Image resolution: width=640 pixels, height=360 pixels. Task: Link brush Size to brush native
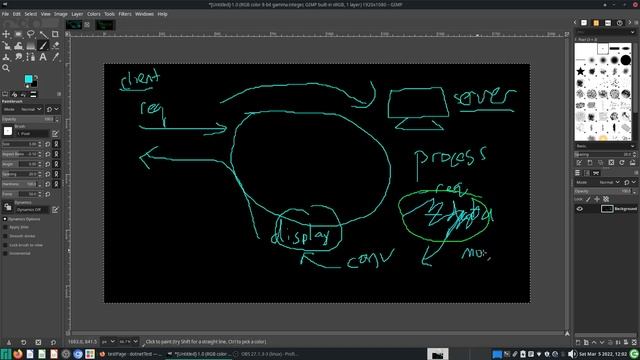click(56, 144)
